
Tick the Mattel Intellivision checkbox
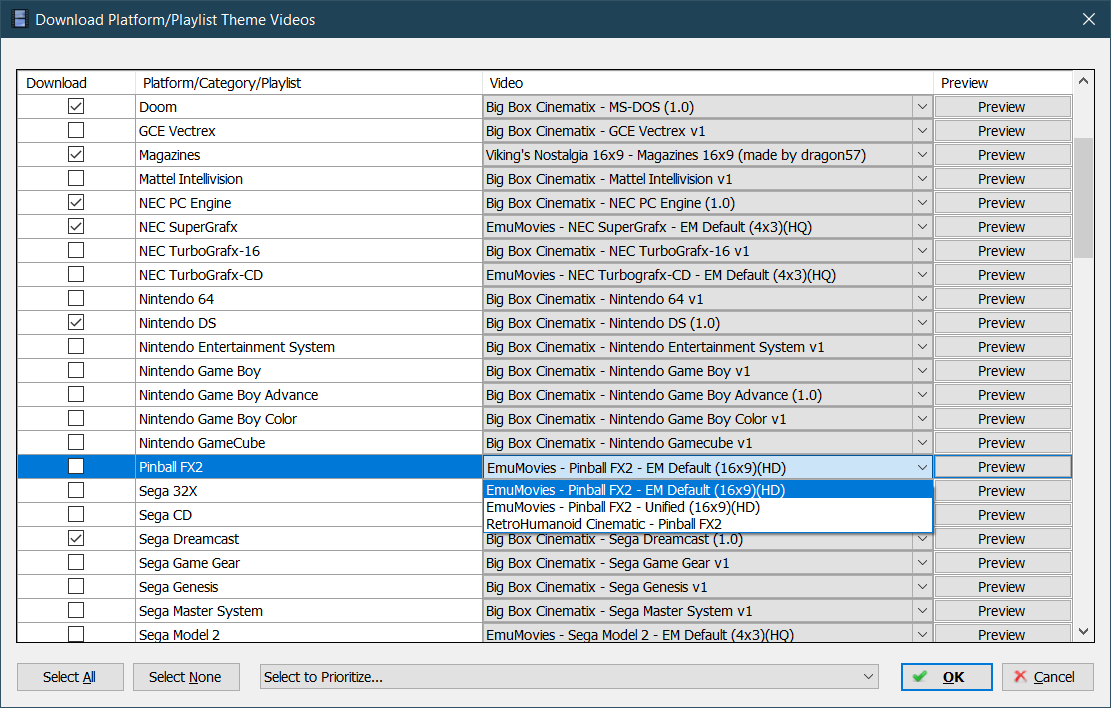(x=76, y=179)
